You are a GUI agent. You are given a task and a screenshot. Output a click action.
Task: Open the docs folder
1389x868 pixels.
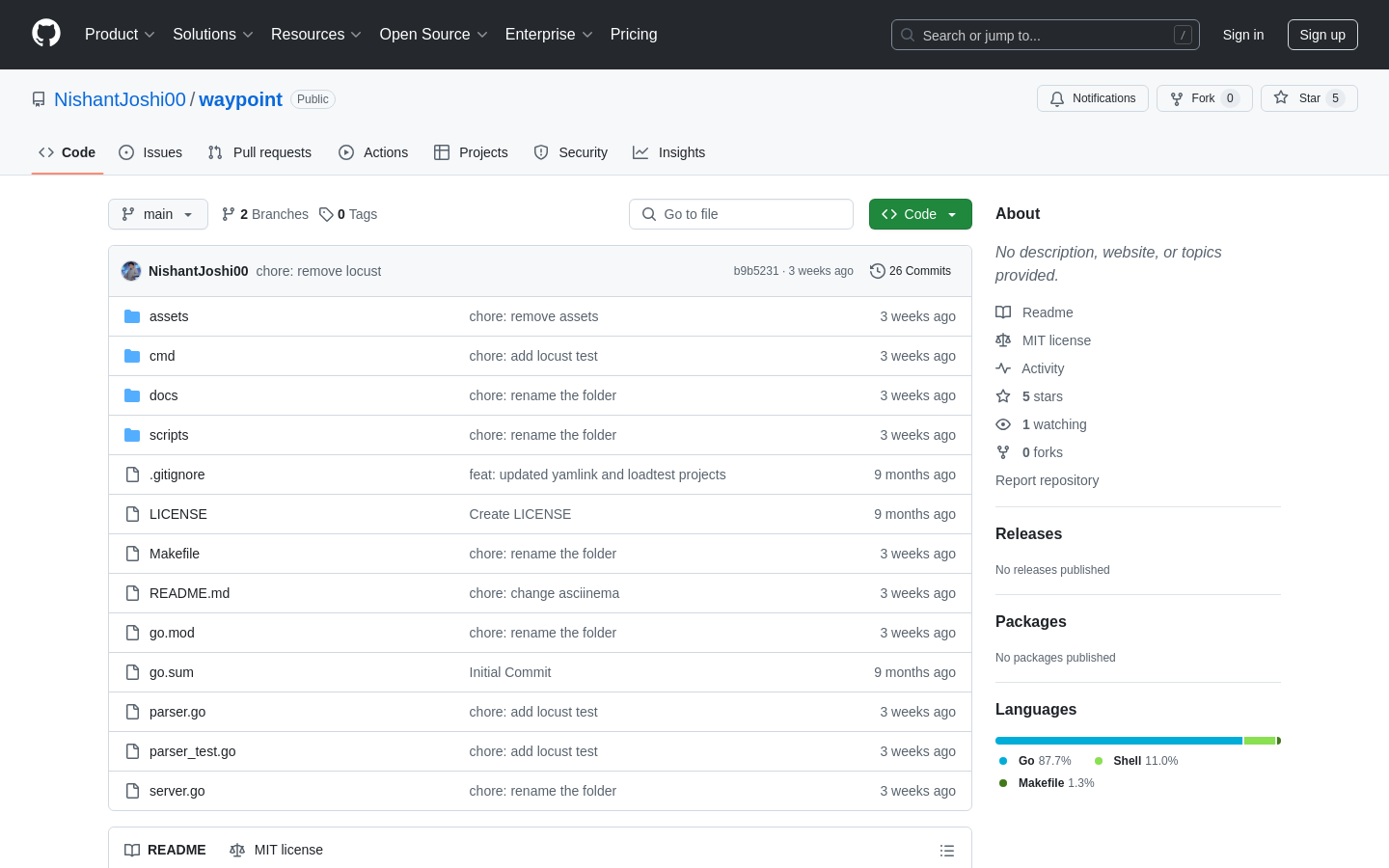click(163, 395)
